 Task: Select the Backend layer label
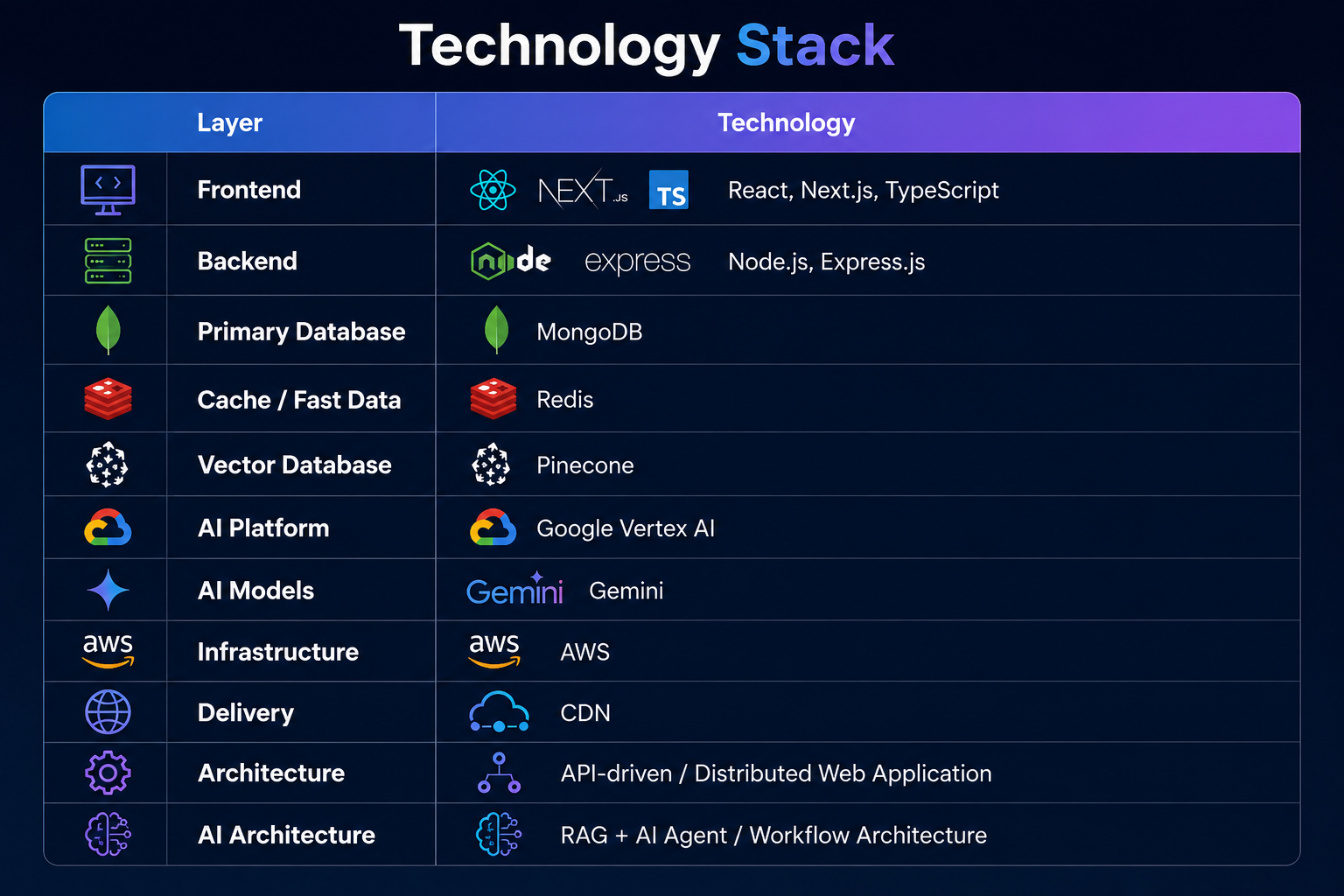[x=248, y=261]
